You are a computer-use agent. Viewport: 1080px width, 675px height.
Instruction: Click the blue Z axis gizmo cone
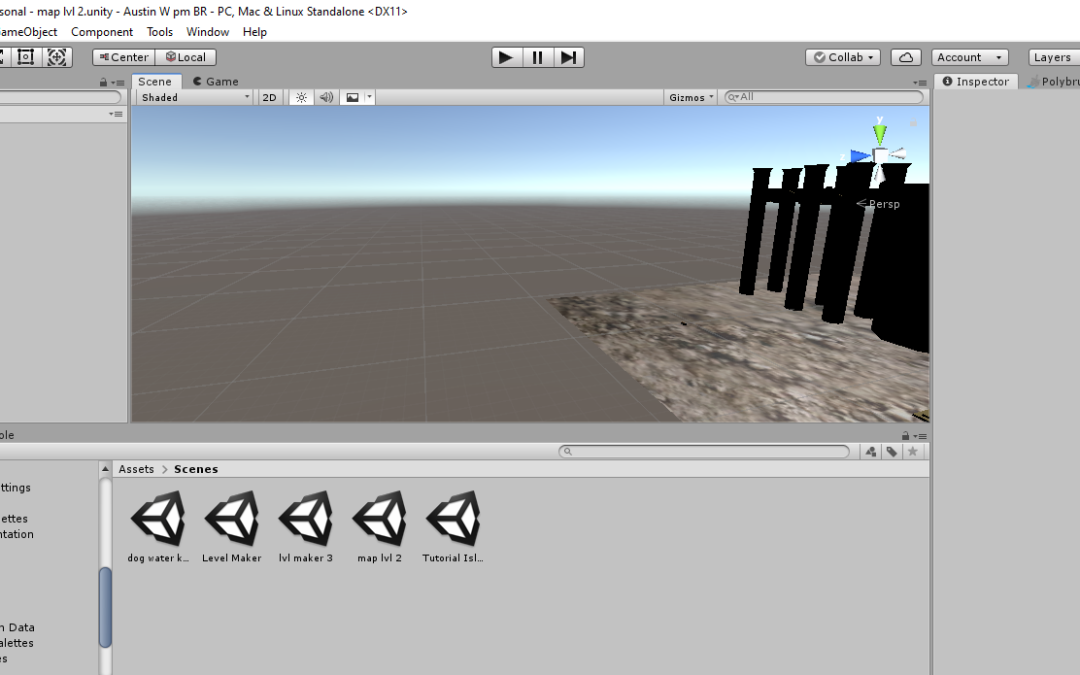pyautogui.click(x=860, y=156)
